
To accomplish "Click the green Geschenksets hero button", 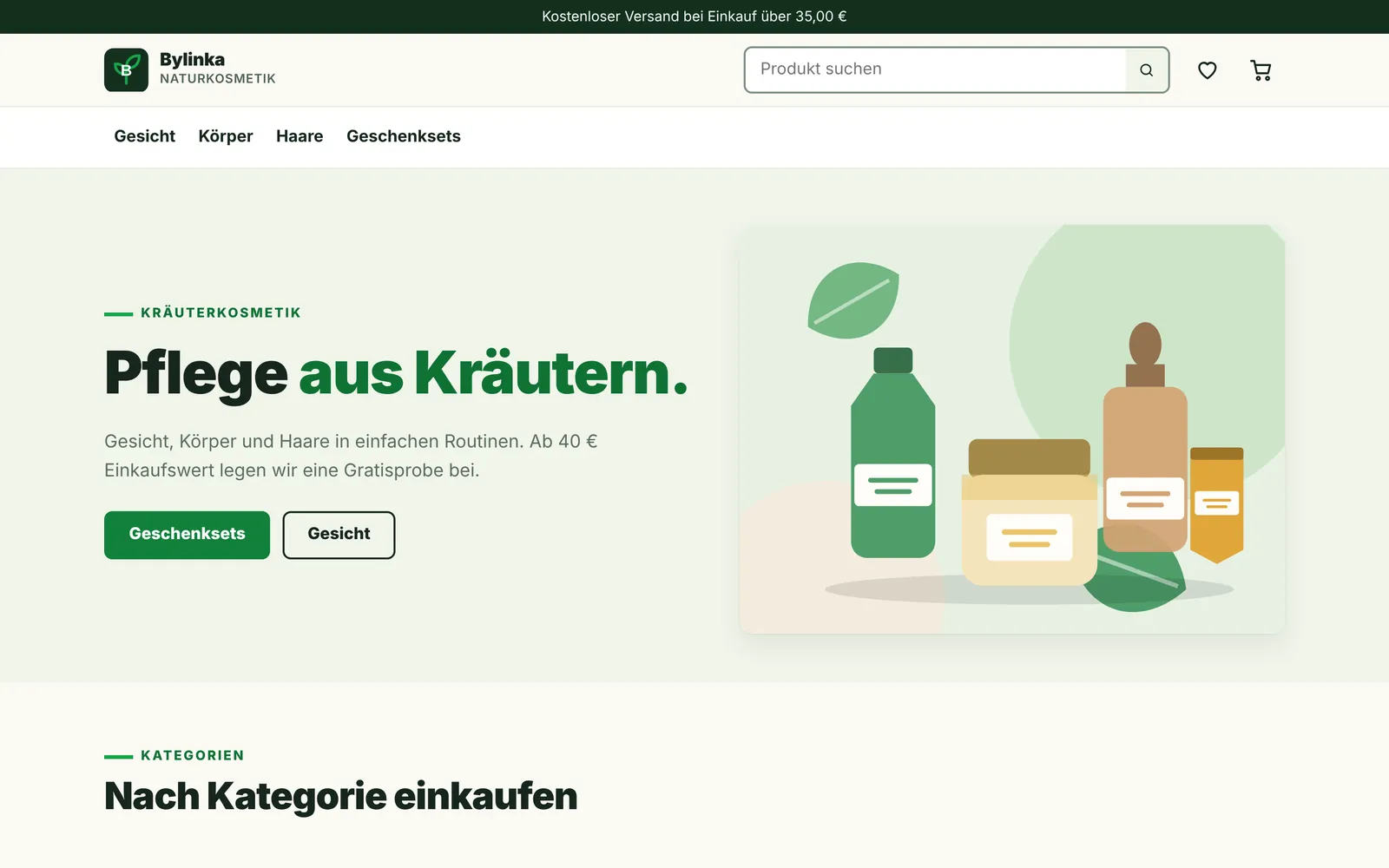I will tap(187, 535).
